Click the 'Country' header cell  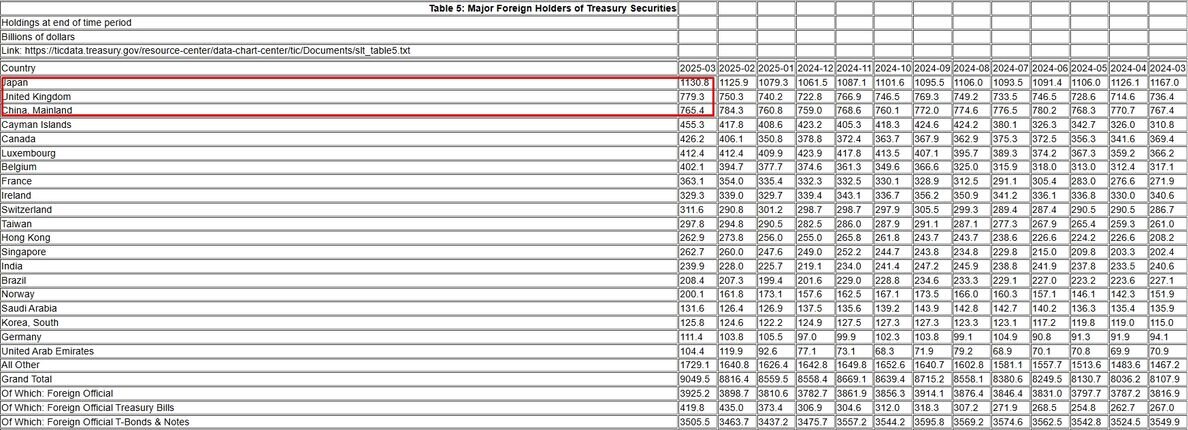[339, 68]
